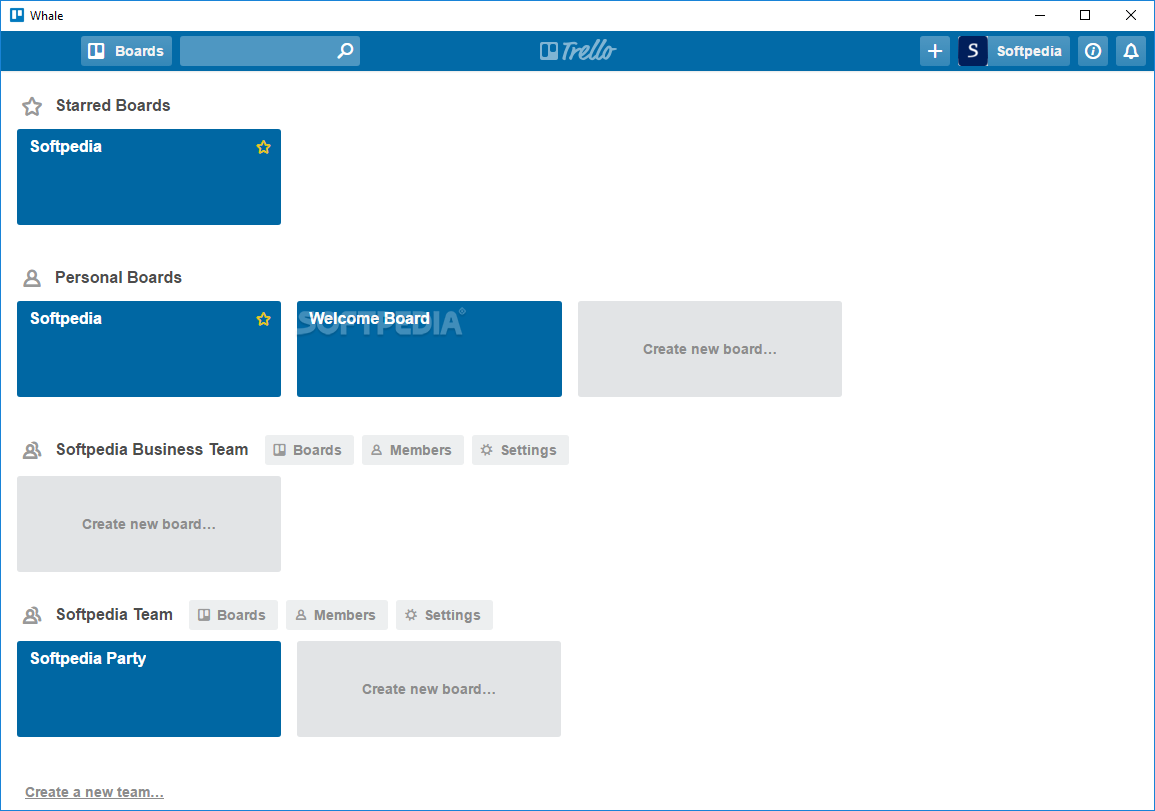The width and height of the screenshot is (1155, 811).
Task: Click the Starred Boards star icon
Action: (x=32, y=106)
